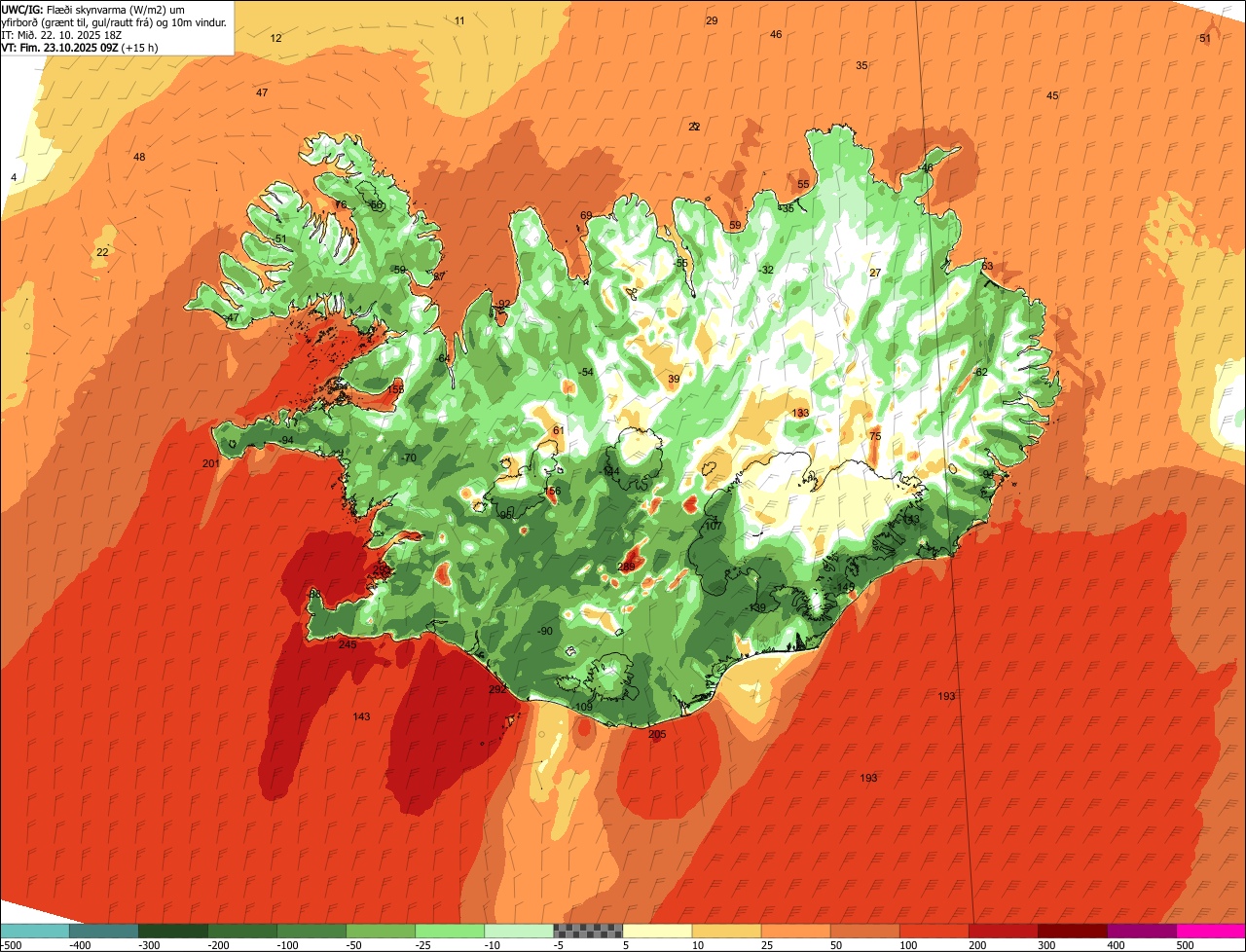
Task: Click the map value 139 in the south
Action: click(x=757, y=608)
